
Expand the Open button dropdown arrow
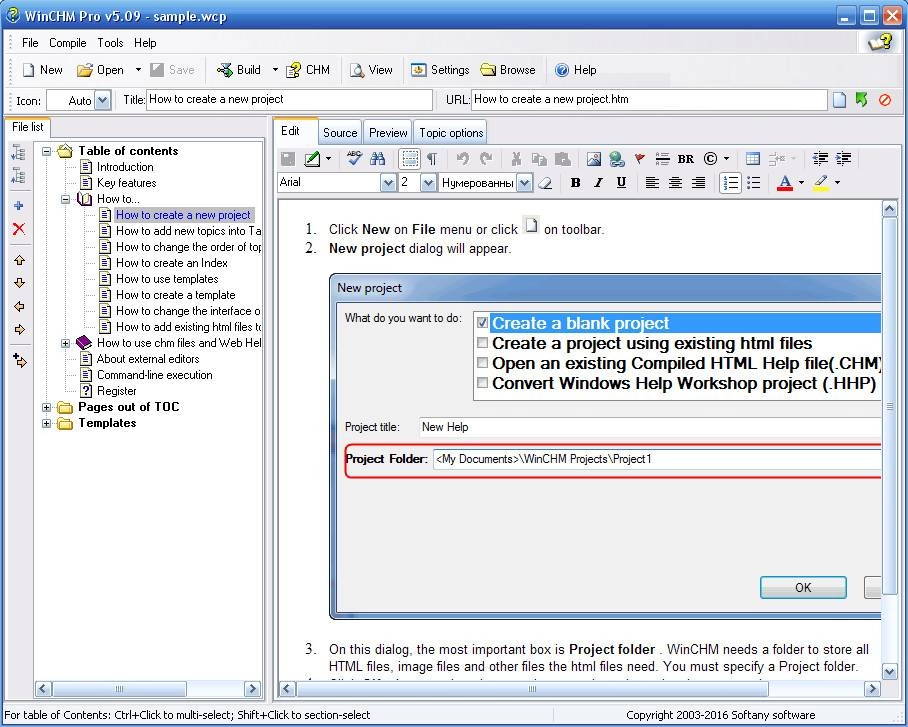(x=138, y=70)
